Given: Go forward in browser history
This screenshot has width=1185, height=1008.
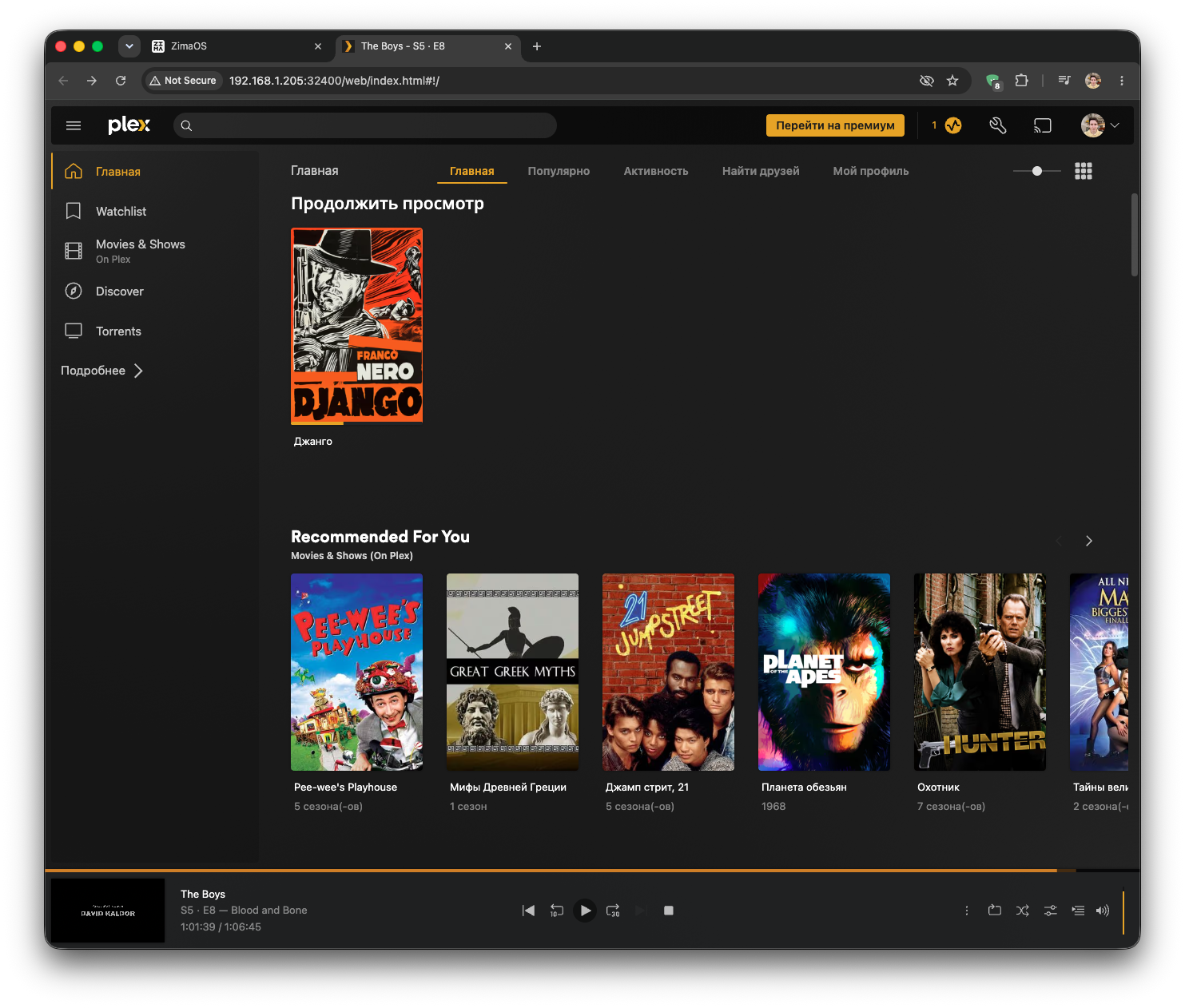Looking at the screenshot, I should 92,81.
